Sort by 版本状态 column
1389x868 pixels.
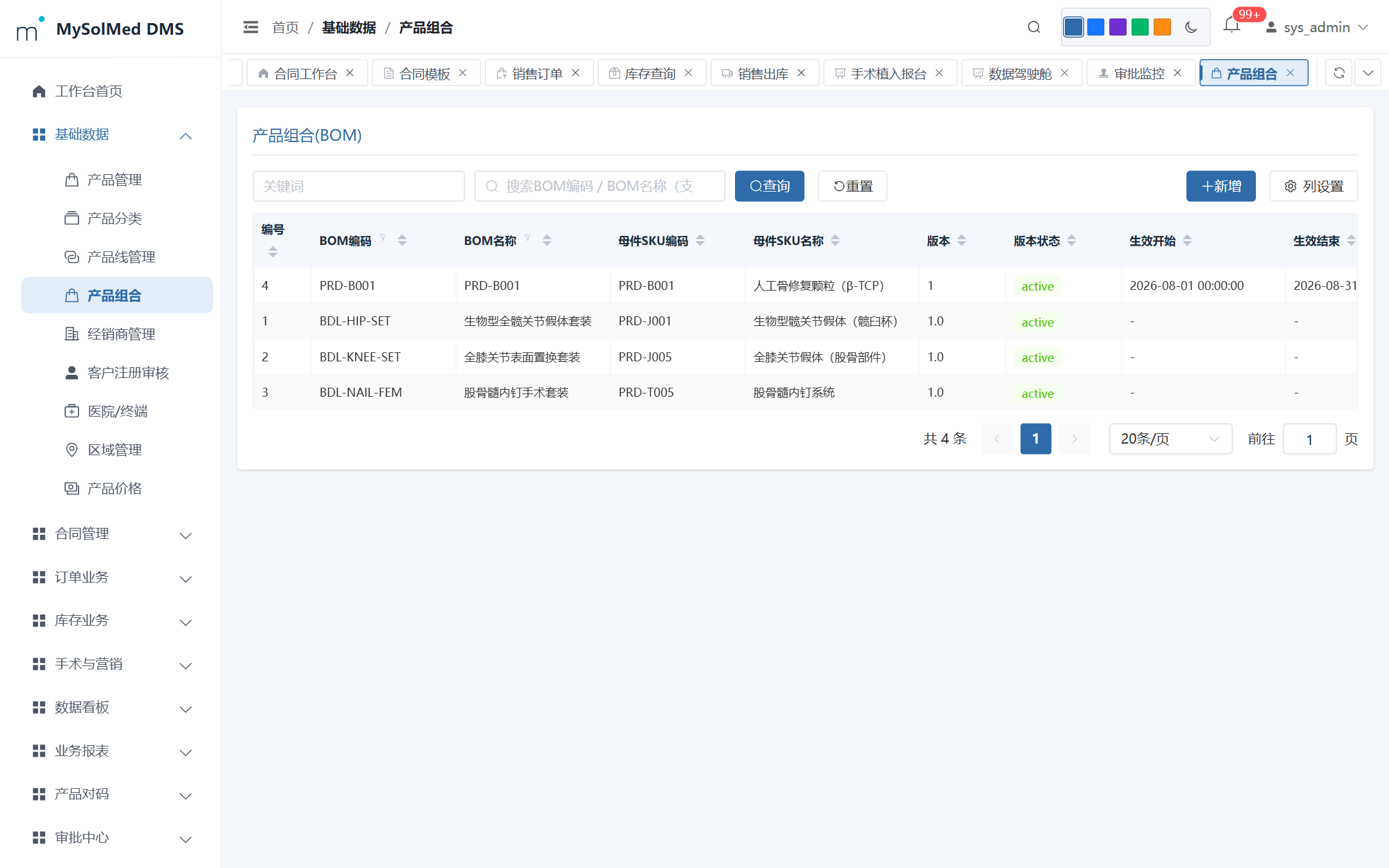coord(1072,240)
